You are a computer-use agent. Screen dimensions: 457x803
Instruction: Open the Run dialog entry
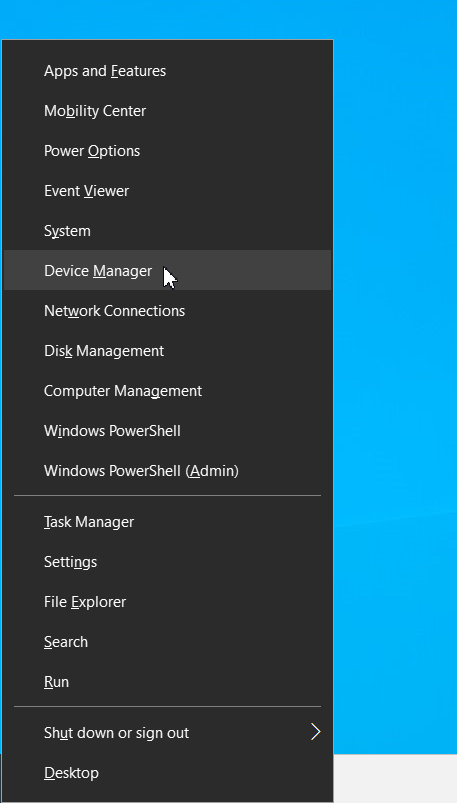click(167, 681)
